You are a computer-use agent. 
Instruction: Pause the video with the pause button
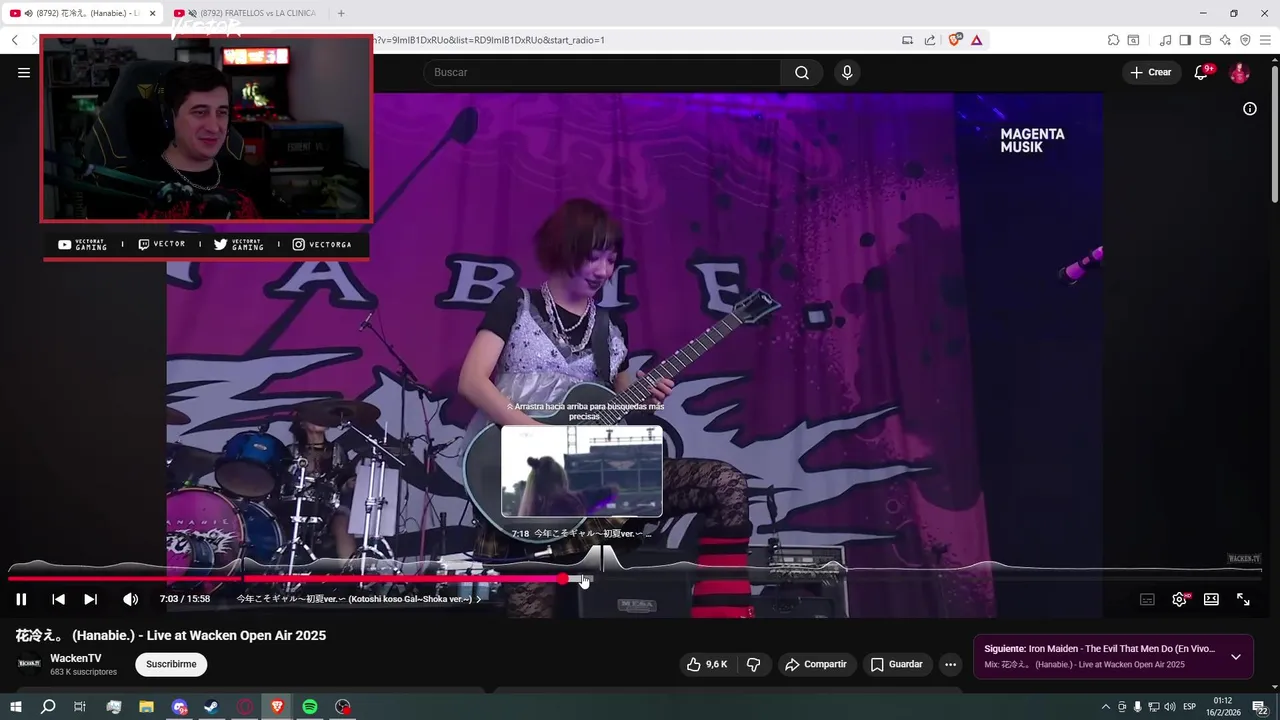pos(21,599)
